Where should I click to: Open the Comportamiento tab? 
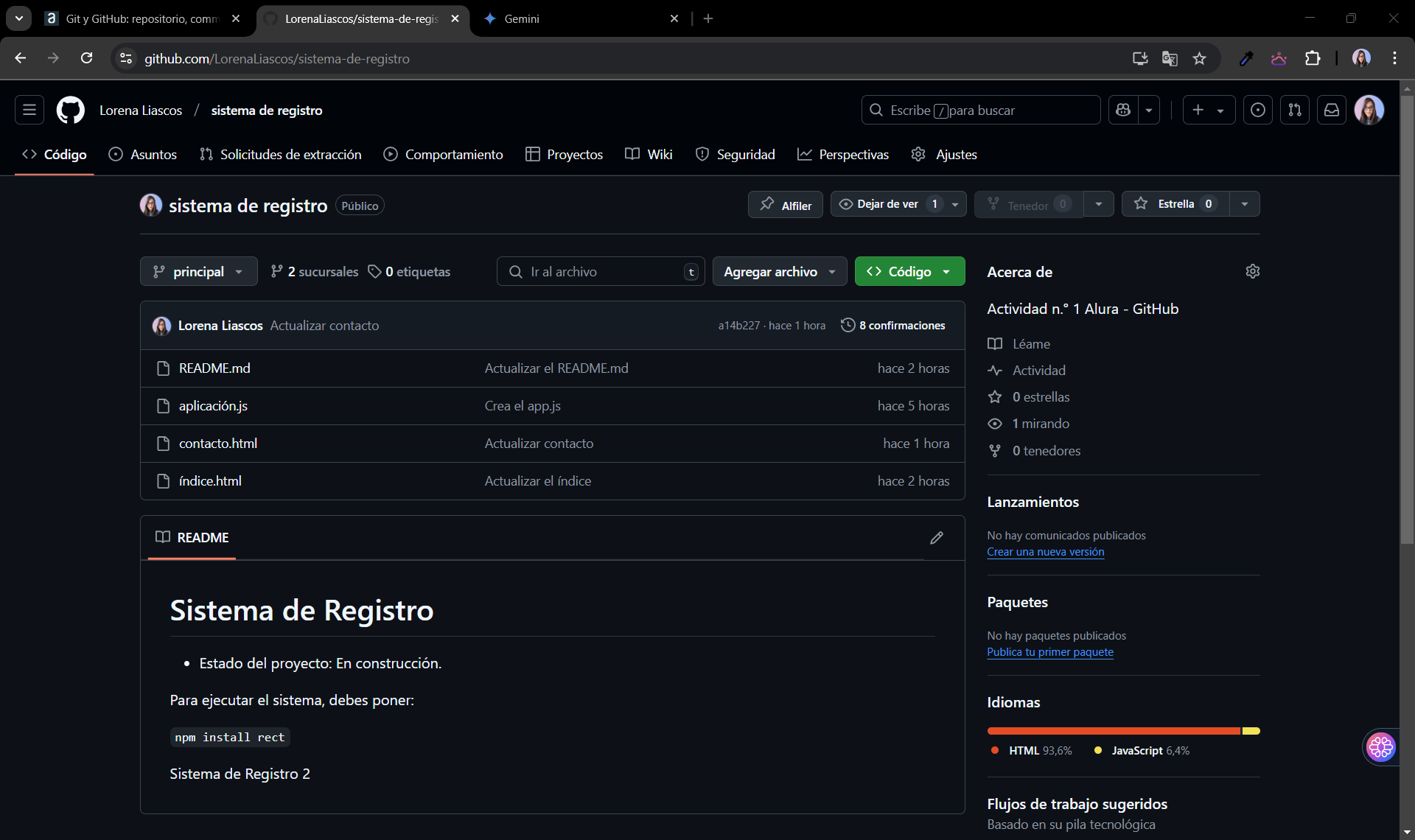click(444, 154)
